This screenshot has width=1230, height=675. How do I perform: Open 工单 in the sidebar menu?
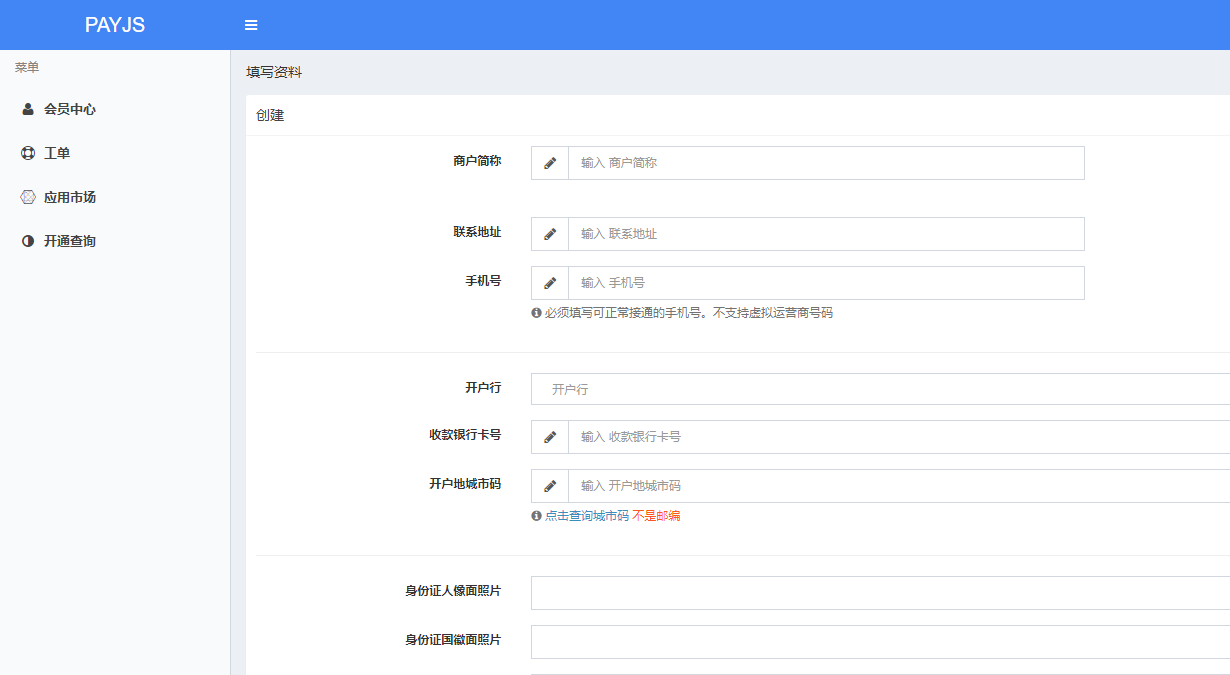57,153
